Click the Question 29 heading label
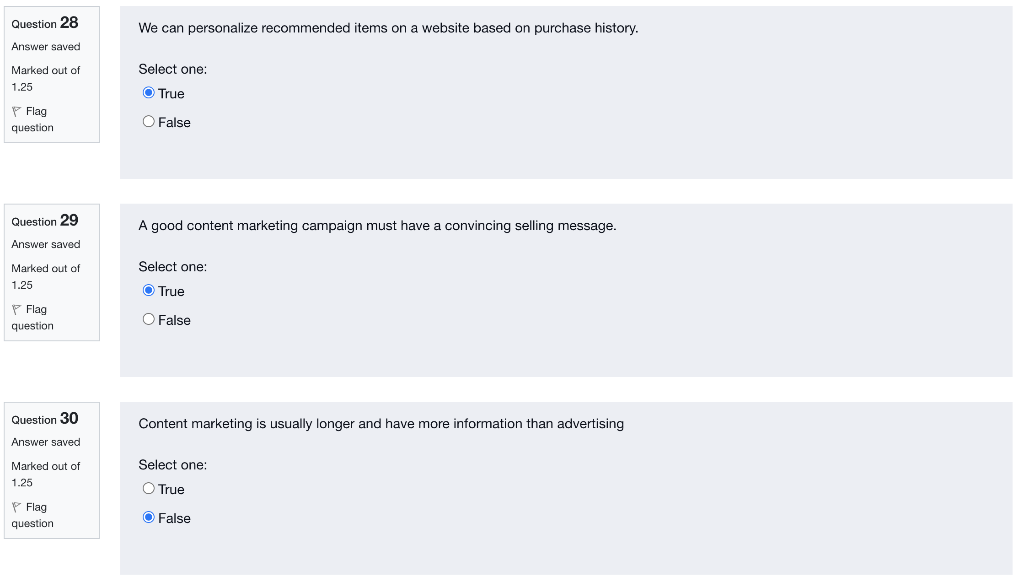The image size is (1024, 582). coord(45,221)
